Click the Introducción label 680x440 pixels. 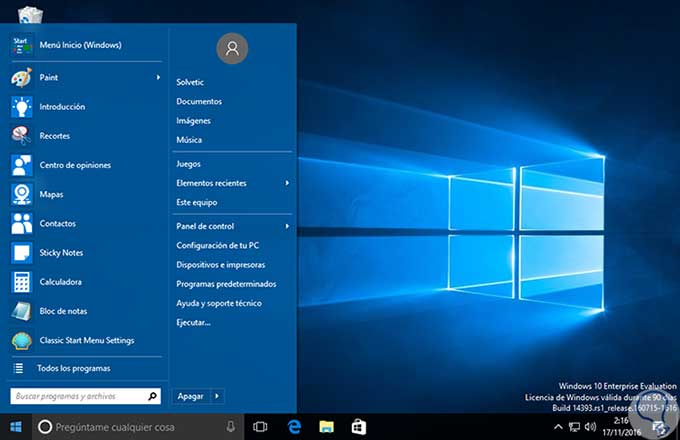pos(62,107)
